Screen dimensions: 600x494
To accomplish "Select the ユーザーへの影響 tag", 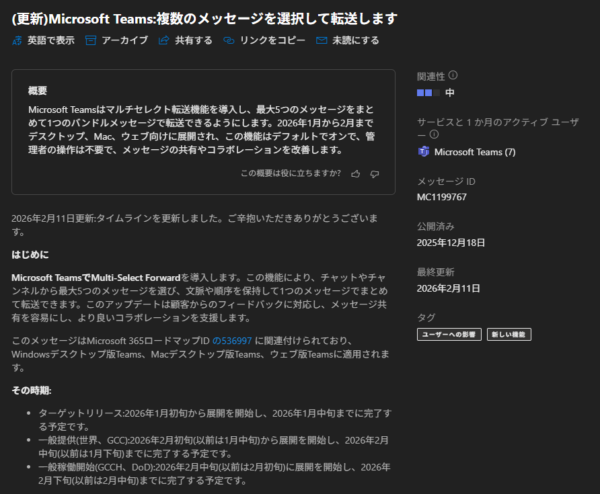I will 450,335.
